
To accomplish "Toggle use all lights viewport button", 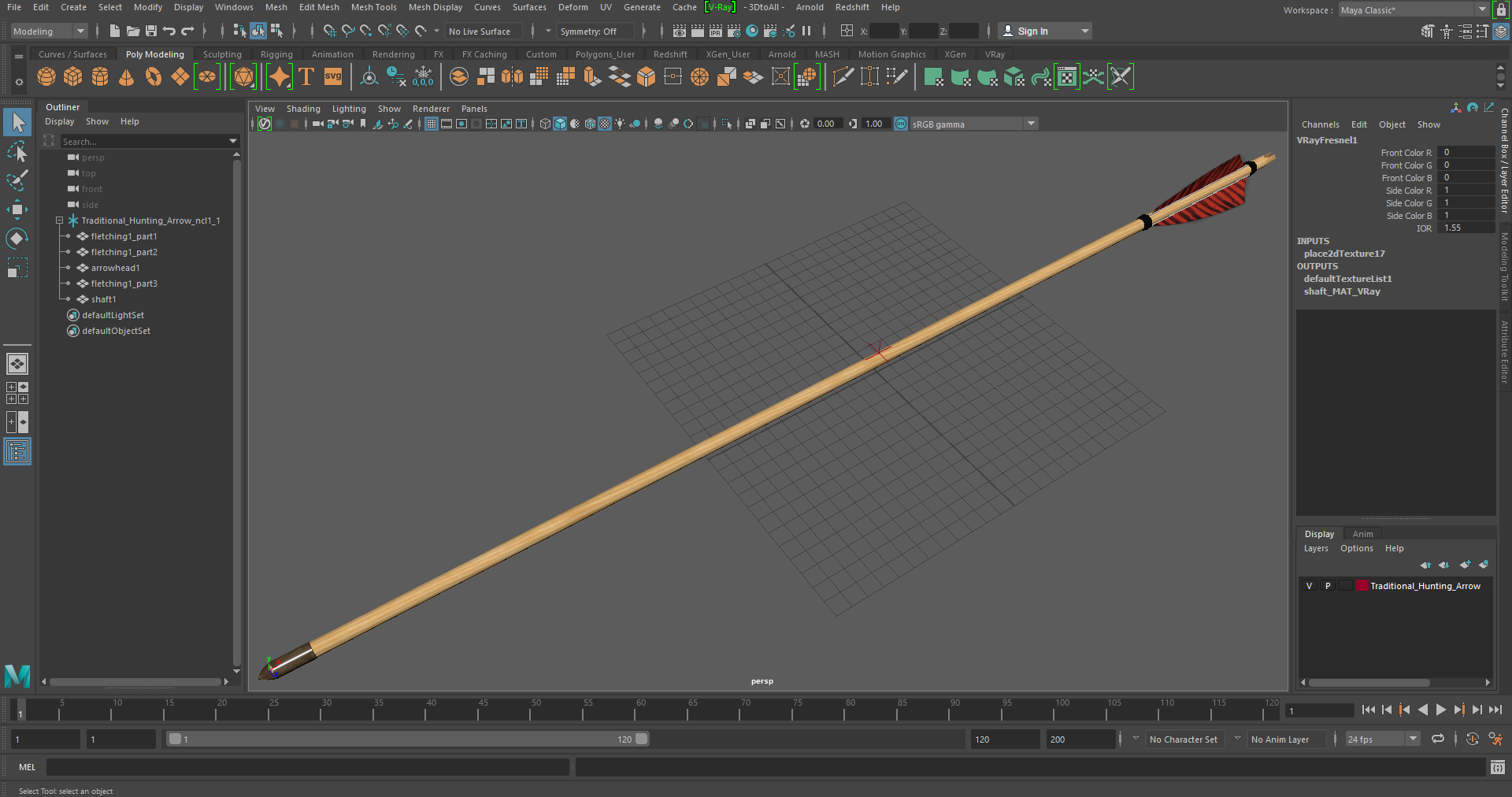I will pos(620,124).
